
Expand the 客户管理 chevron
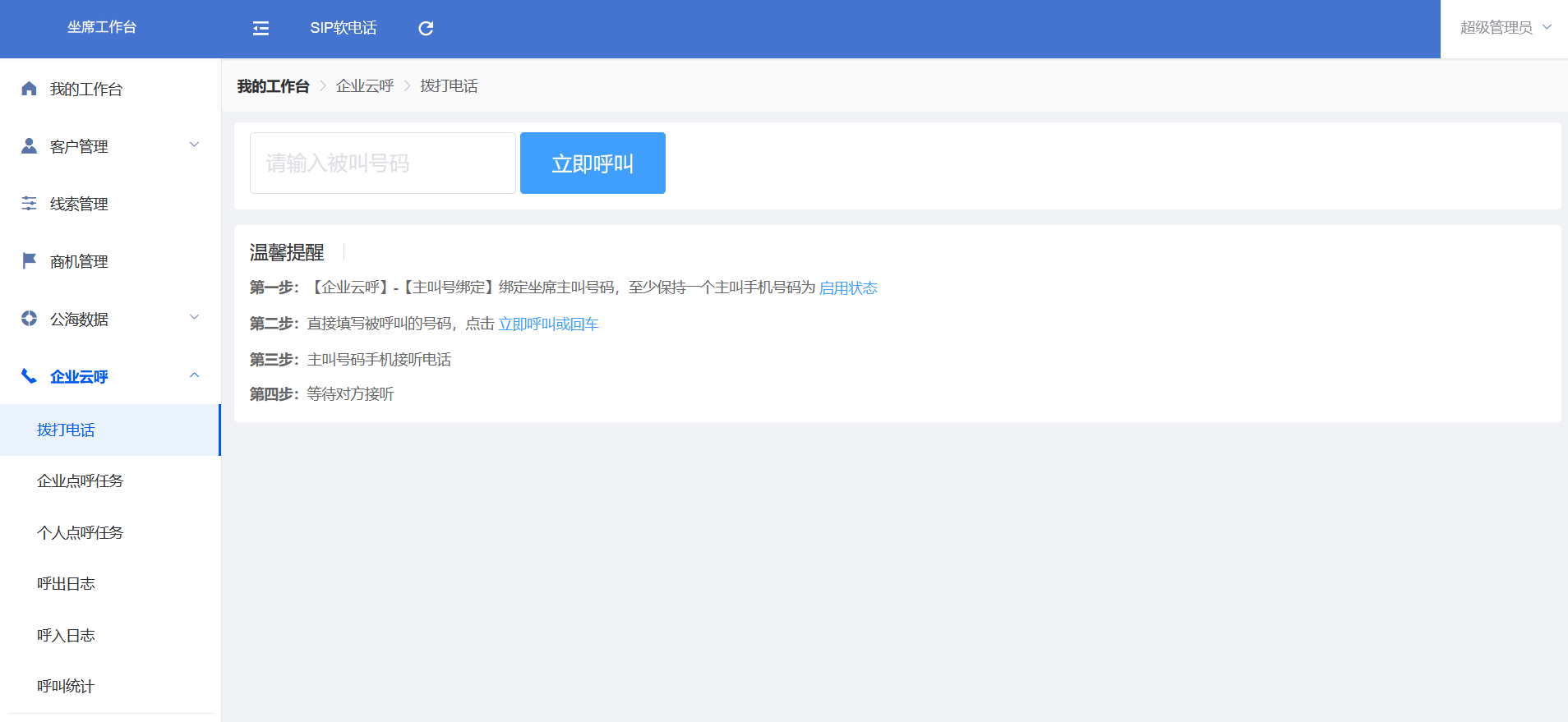[x=195, y=145]
